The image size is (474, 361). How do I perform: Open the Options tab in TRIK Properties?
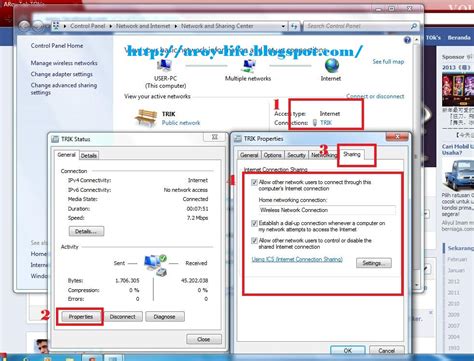pyautogui.click(x=272, y=155)
